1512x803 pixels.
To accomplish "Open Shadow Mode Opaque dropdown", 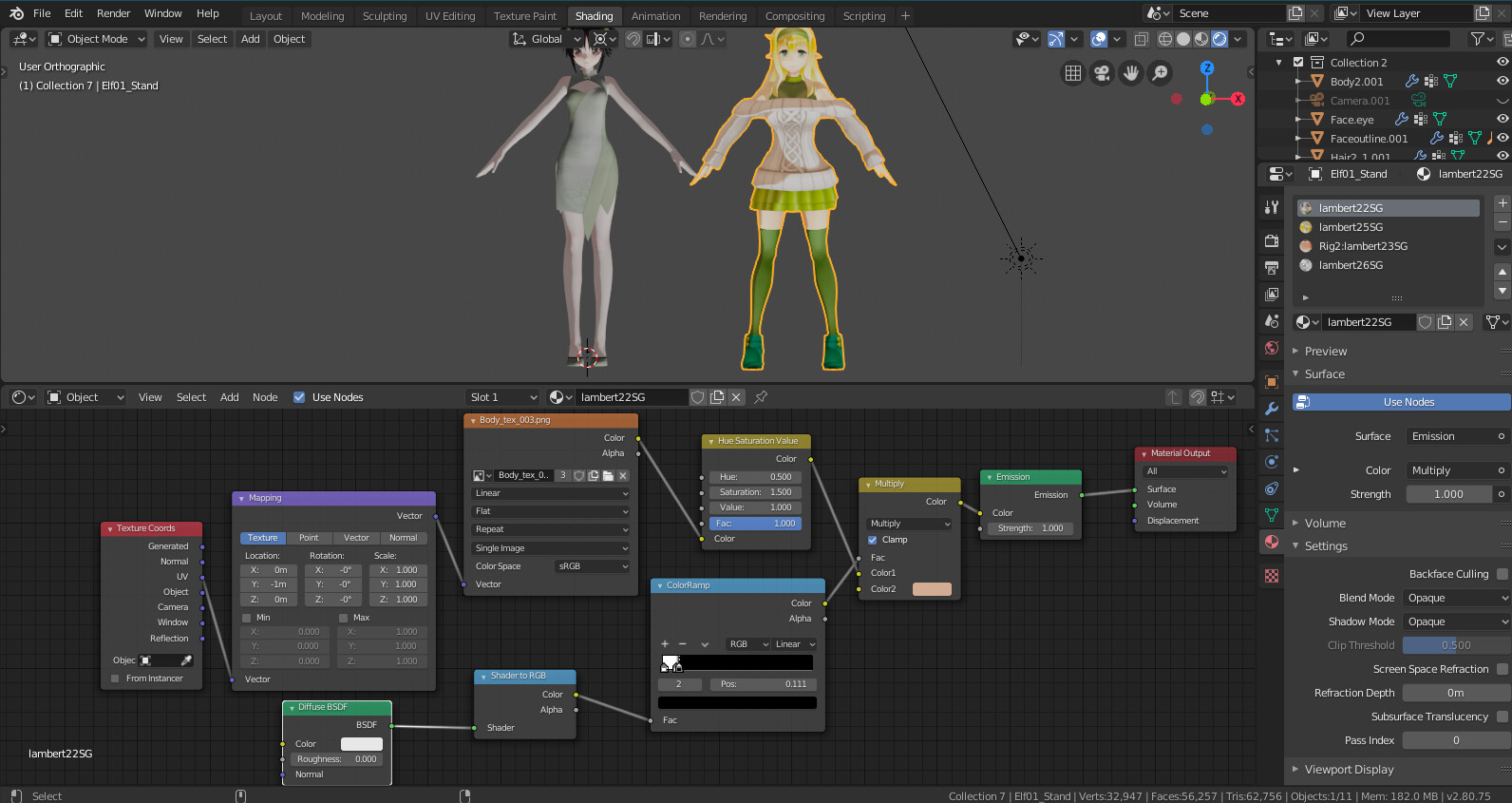I will pos(1457,621).
